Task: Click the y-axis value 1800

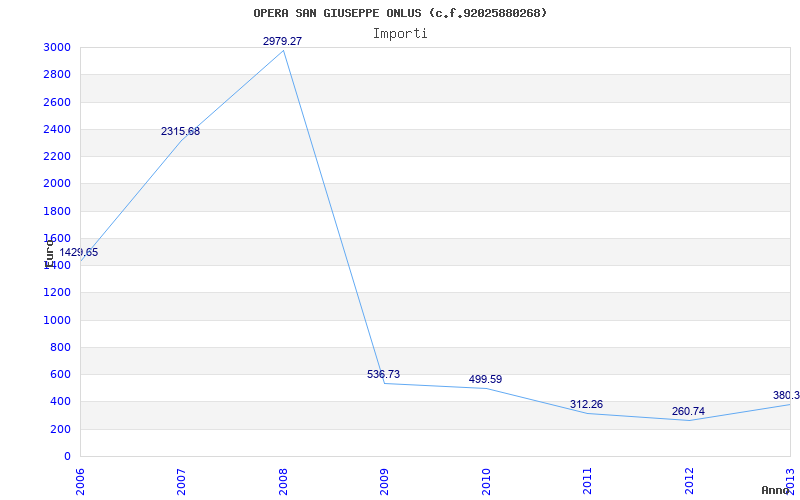Action: [x=58, y=211]
